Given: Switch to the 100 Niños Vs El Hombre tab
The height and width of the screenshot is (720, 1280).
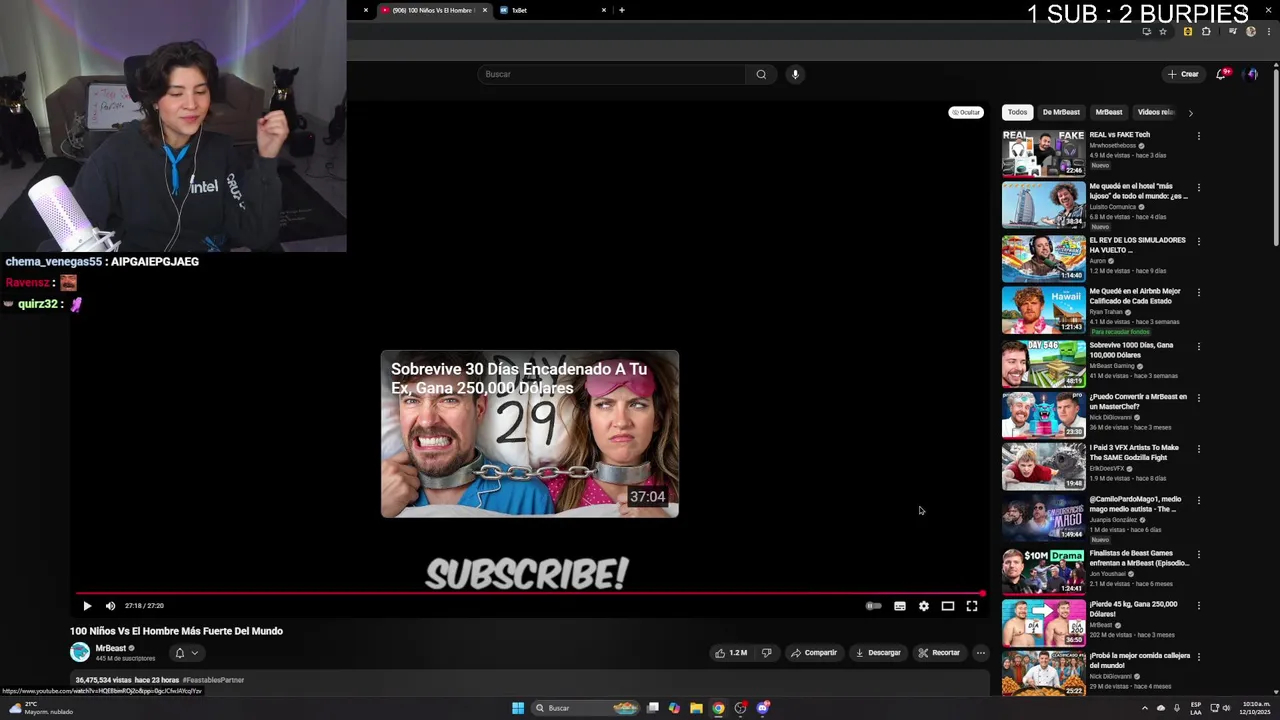Looking at the screenshot, I should [433, 10].
